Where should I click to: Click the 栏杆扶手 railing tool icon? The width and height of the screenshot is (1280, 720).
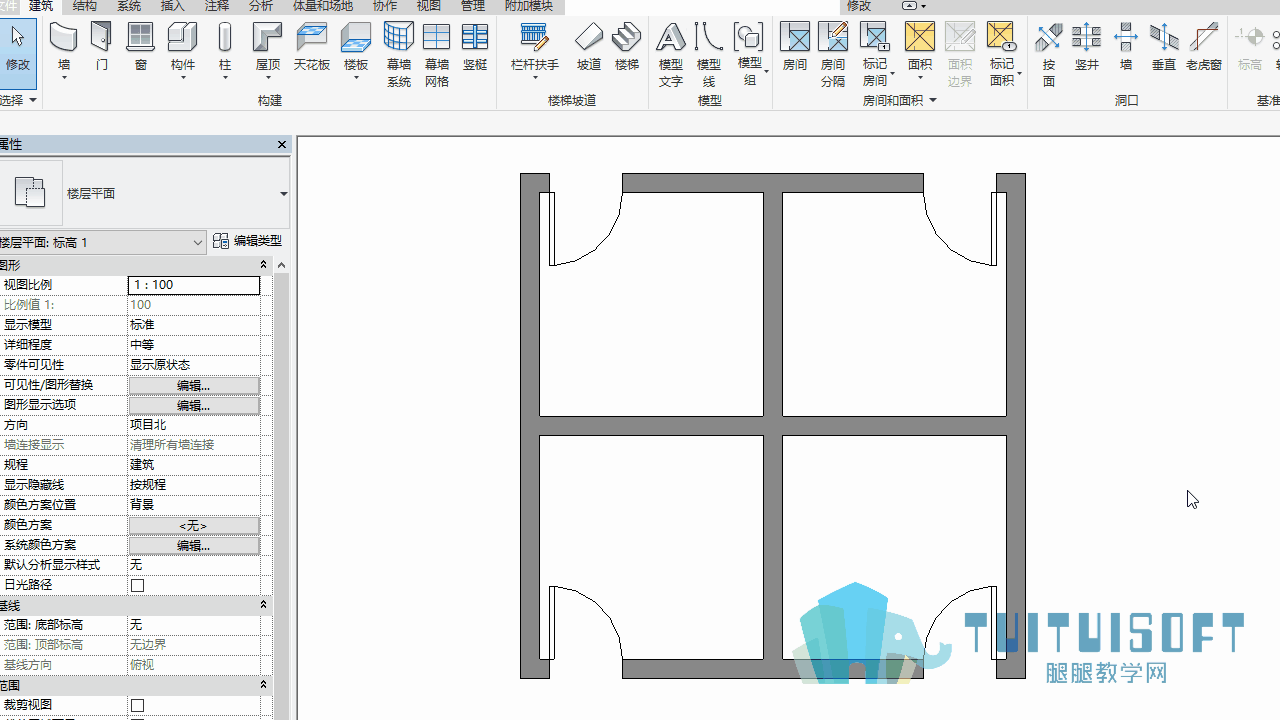tap(535, 38)
